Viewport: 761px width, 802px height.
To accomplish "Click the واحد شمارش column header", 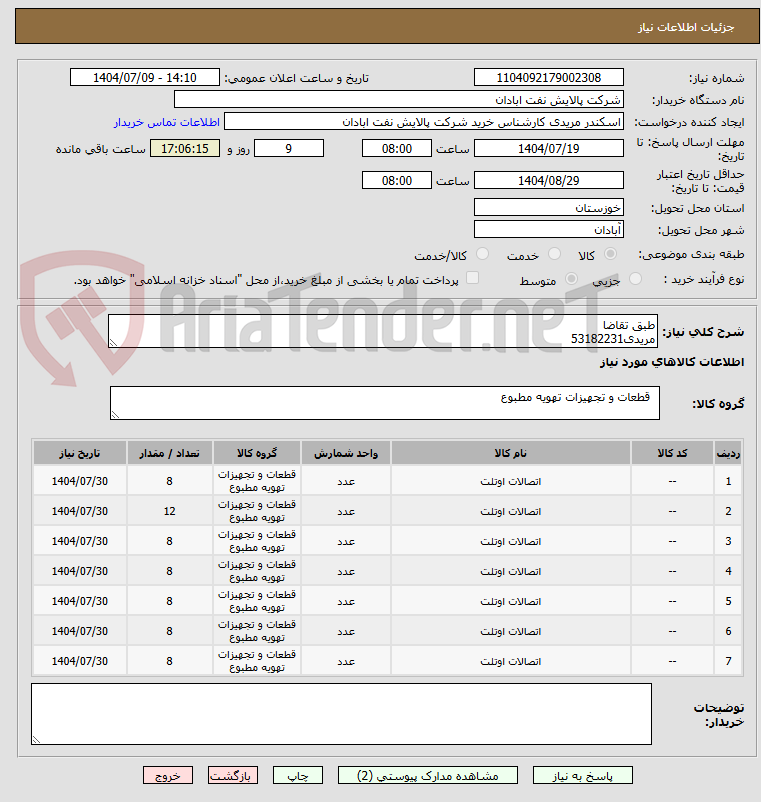I will [x=346, y=453].
